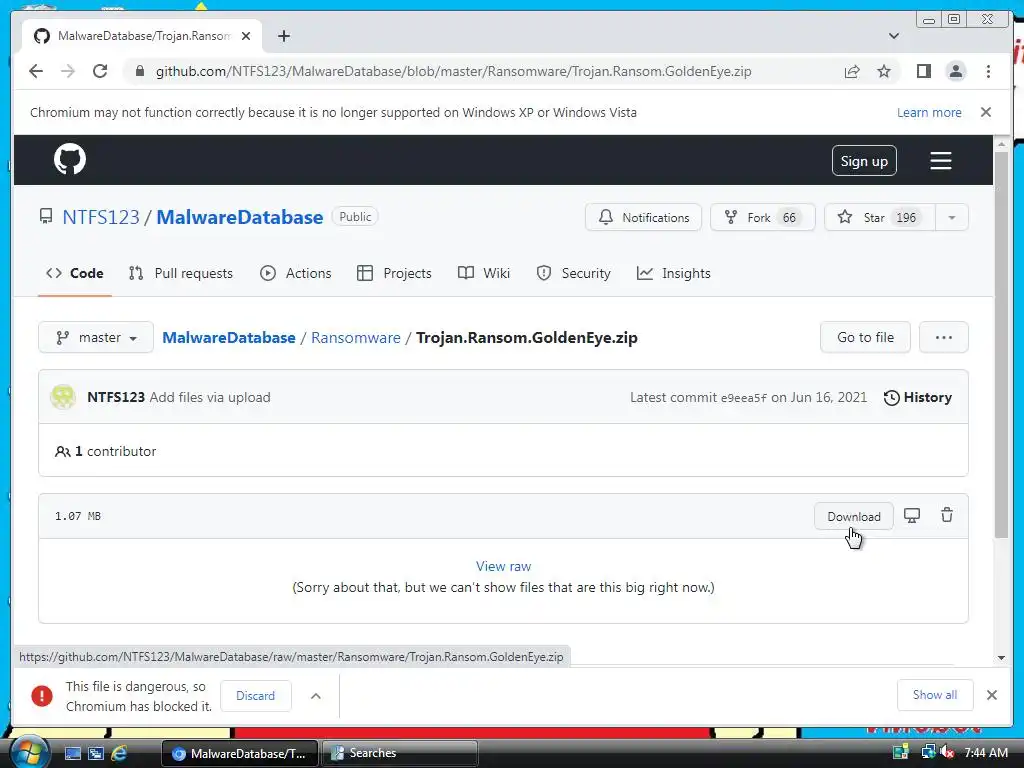1024x768 pixels.
Task: Click the share page icon in address bar
Action: 852,71
